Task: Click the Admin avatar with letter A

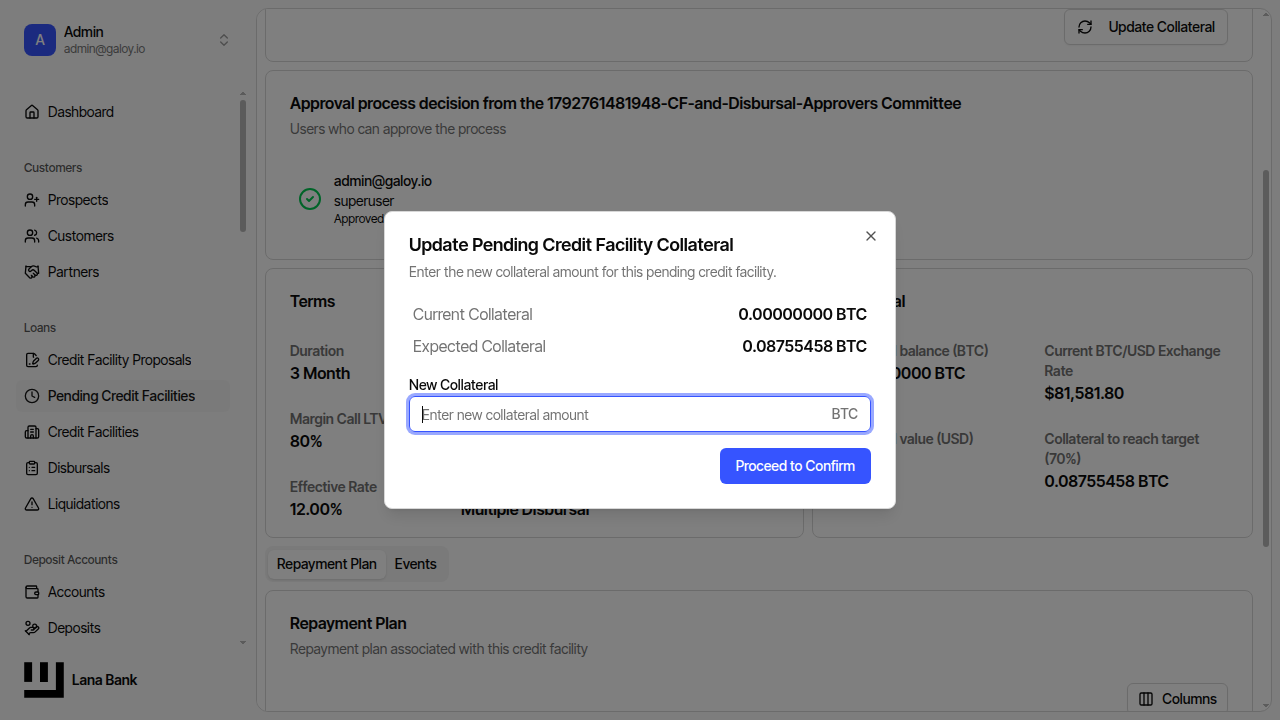Action: click(40, 40)
